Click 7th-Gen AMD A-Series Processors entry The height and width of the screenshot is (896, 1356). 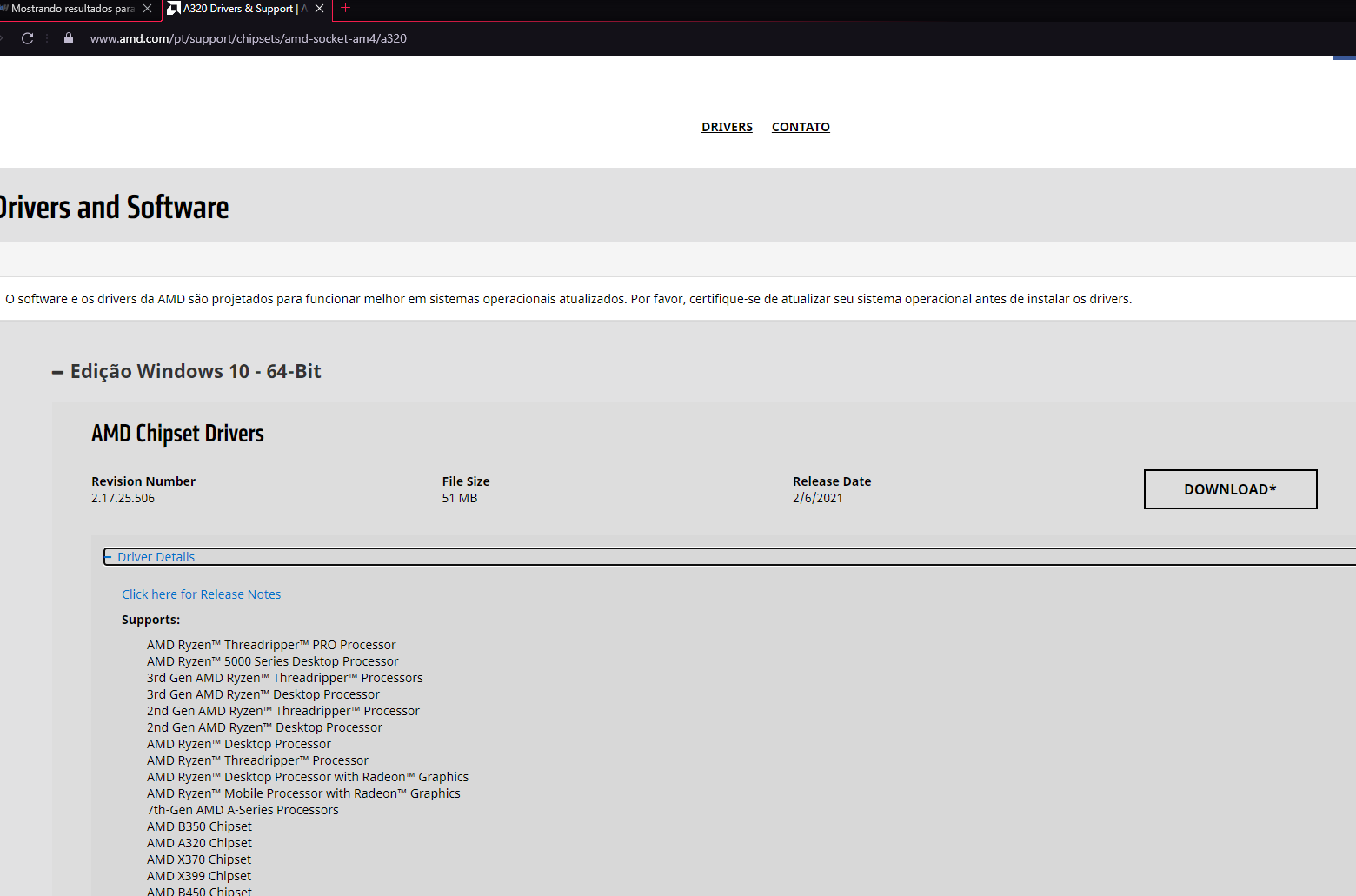pos(243,810)
